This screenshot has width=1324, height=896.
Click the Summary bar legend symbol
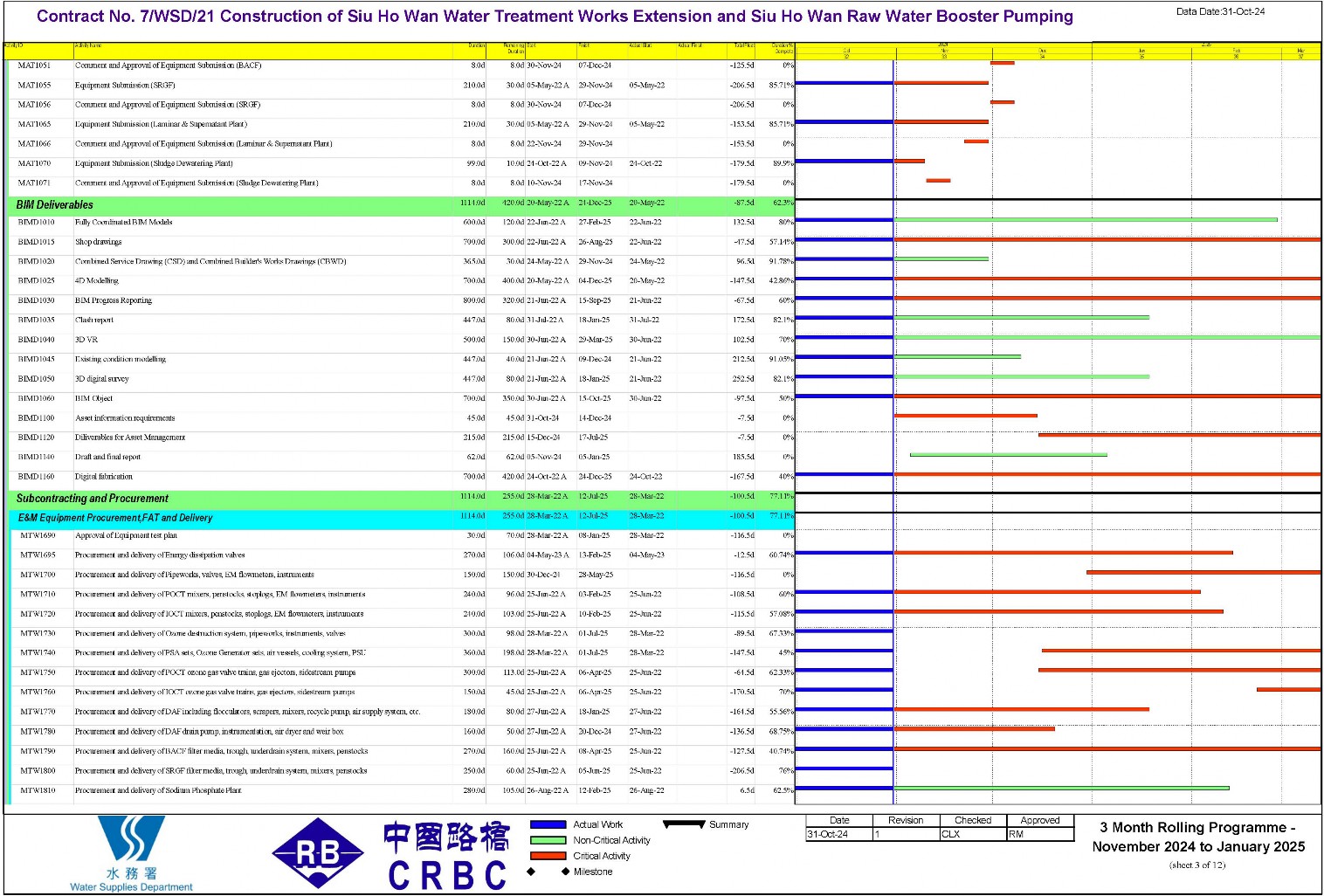(684, 824)
